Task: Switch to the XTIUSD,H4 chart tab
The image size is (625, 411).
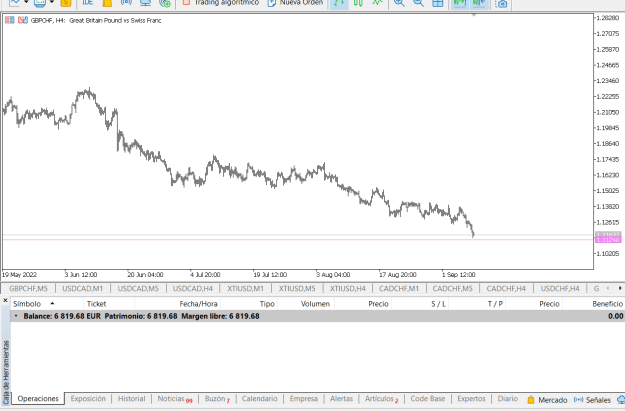Action: coord(348,288)
